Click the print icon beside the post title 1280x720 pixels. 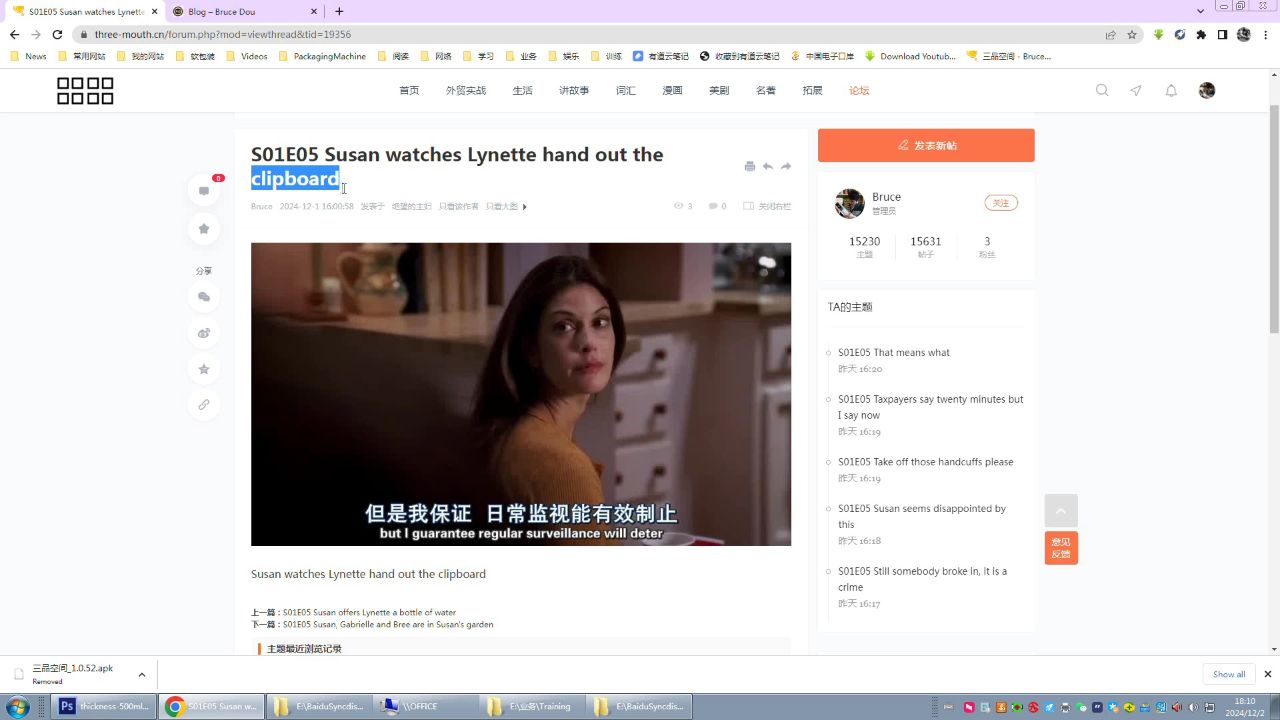pos(750,166)
